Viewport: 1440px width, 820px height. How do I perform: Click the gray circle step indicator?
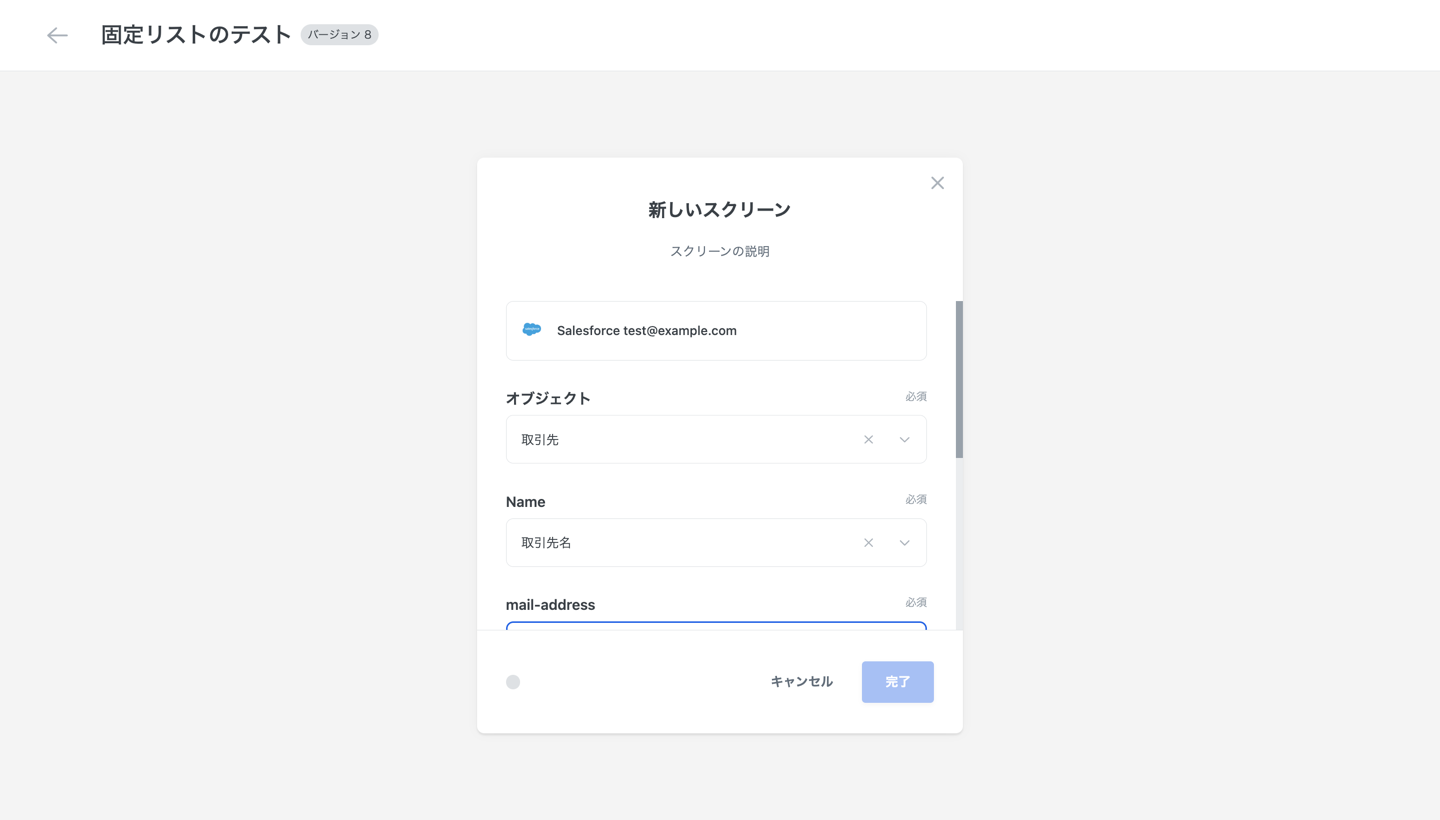tap(513, 682)
